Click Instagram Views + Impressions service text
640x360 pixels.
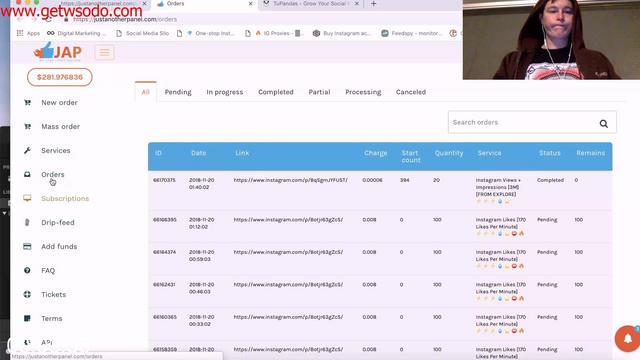pyautogui.click(x=498, y=187)
